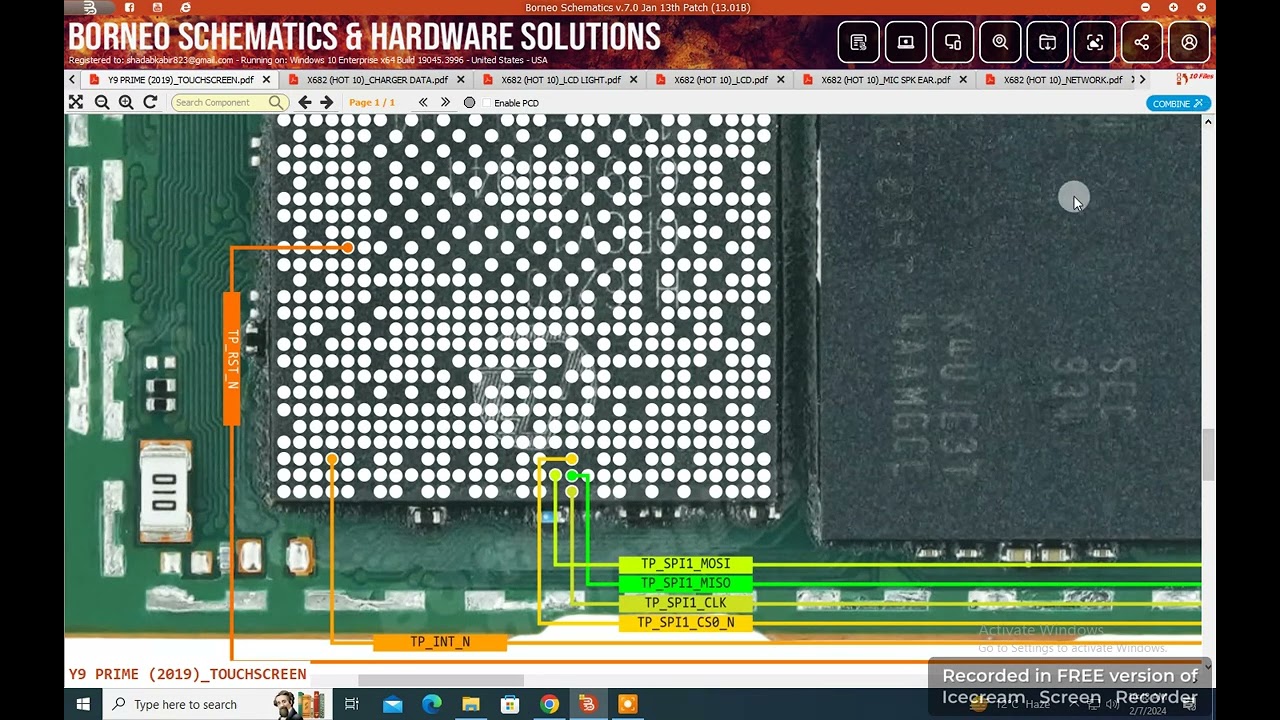Close the LCD LIGHT.pdf tab
Viewport: 1280px width, 720px height.
pos(634,80)
